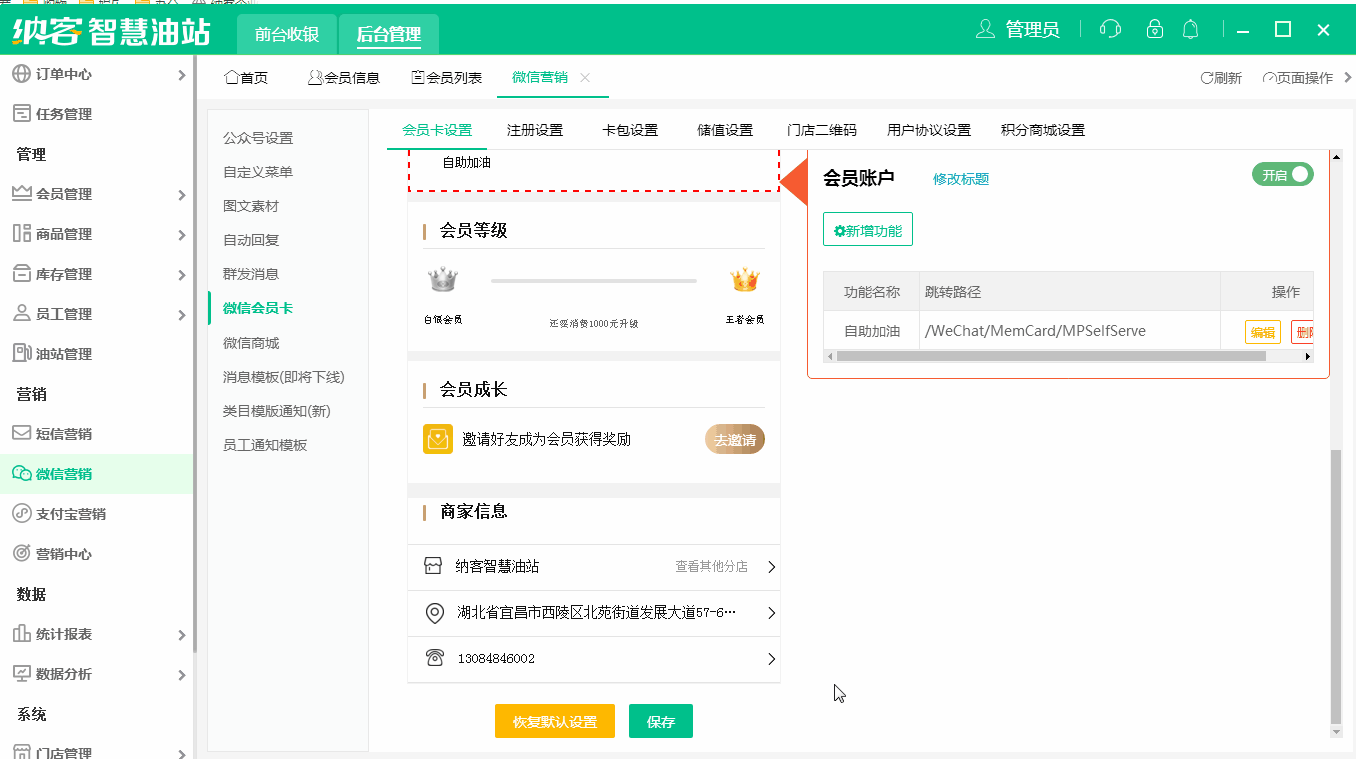The image size is (1356, 759).
Task: Expand the 会员管理 sidebar section
Action: coord(20,194)
